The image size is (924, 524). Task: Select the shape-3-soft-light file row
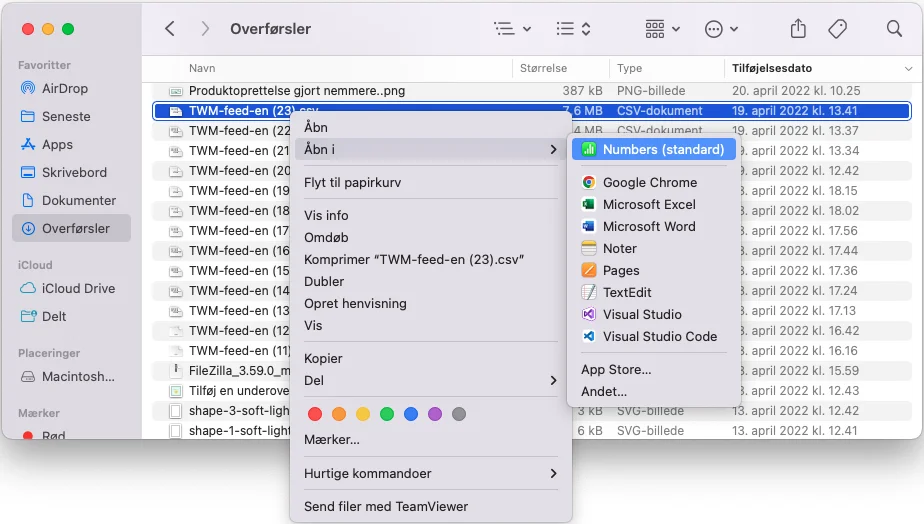[x=223, y=411]
